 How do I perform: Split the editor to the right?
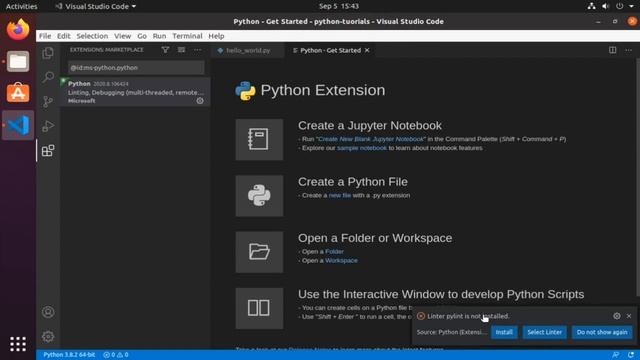click(x=613, y=50)
